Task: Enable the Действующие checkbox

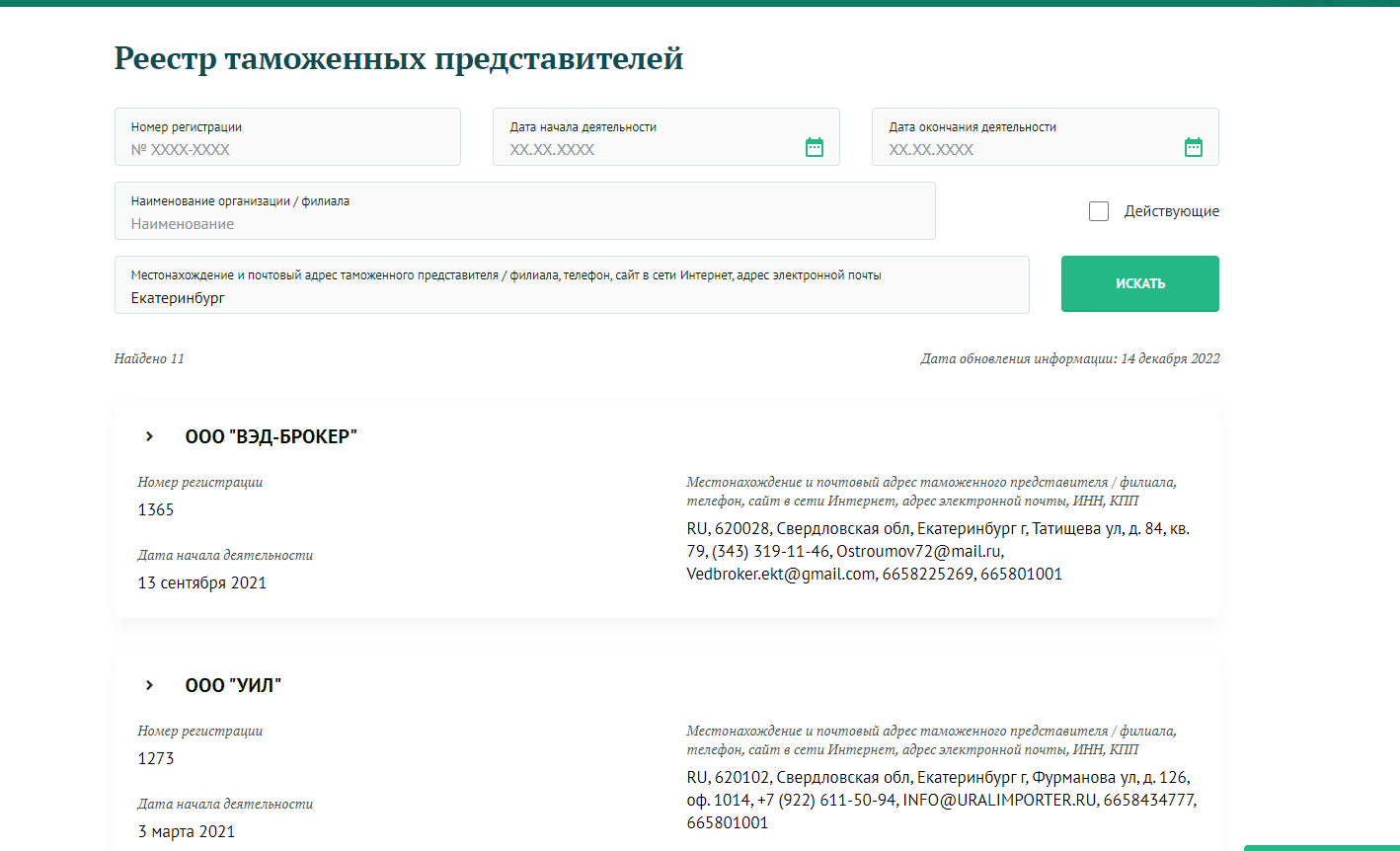Action: 1099,211
